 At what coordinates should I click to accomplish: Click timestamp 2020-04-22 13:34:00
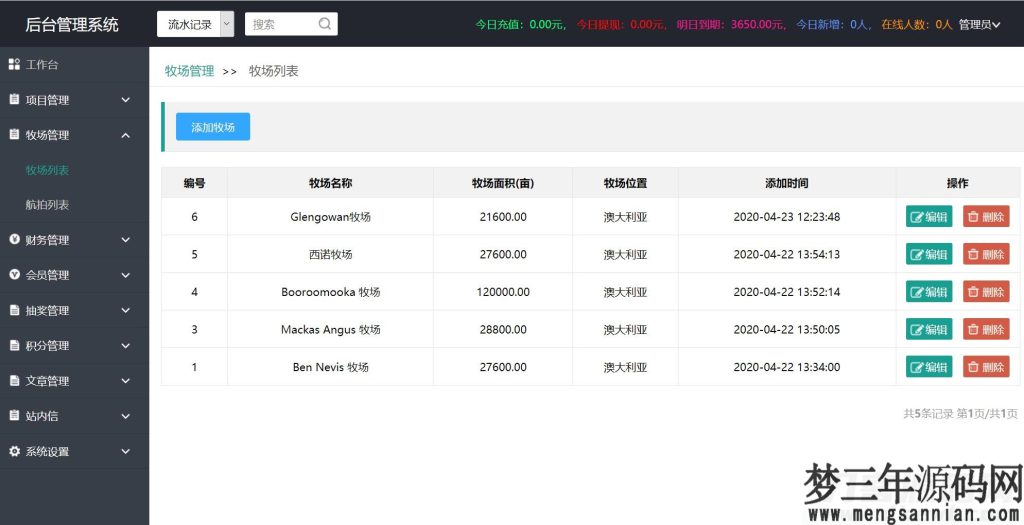(x=786, y=367)
